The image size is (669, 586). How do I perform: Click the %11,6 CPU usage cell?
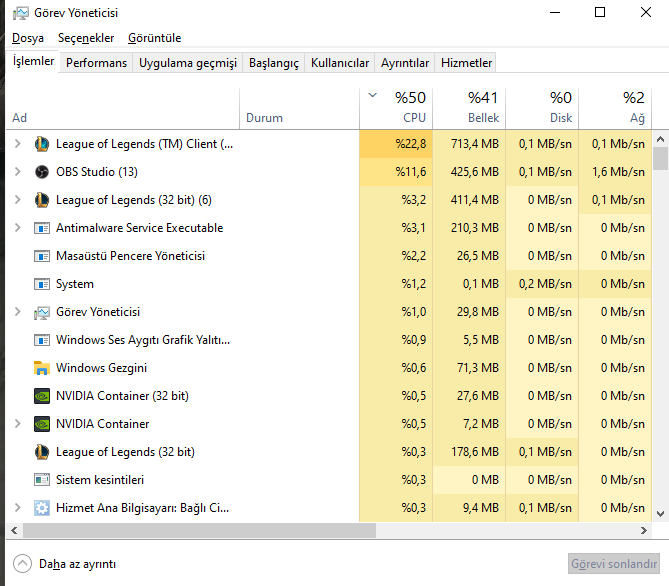396,172
